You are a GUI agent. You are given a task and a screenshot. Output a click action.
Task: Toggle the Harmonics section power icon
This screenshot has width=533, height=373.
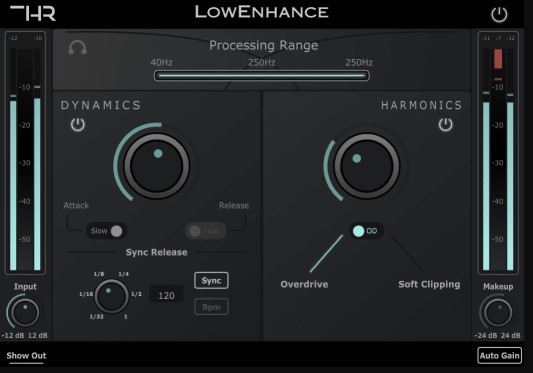click(x=445, y=124)
